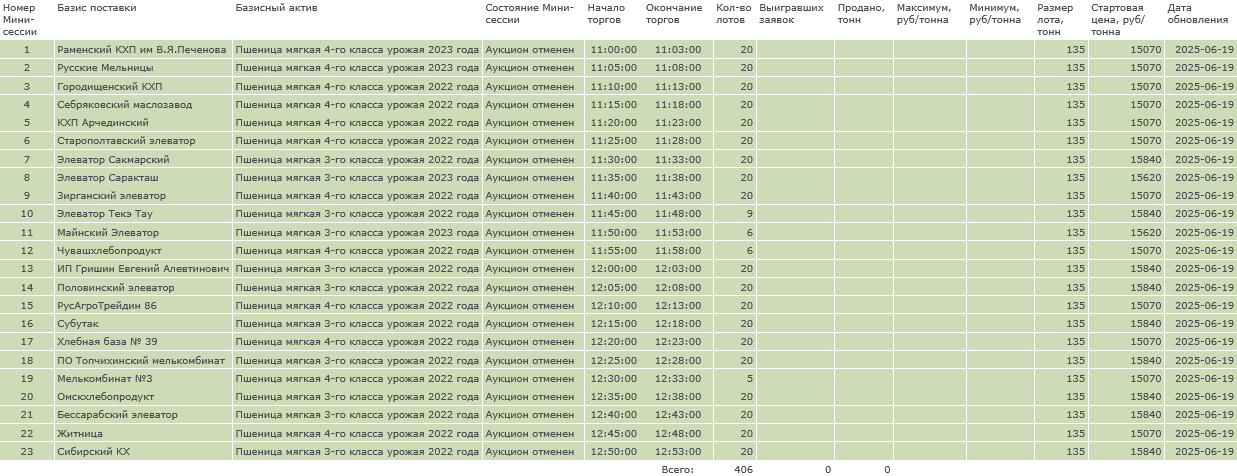Click end time 12:53:00 cell

(x=678, y=452)
